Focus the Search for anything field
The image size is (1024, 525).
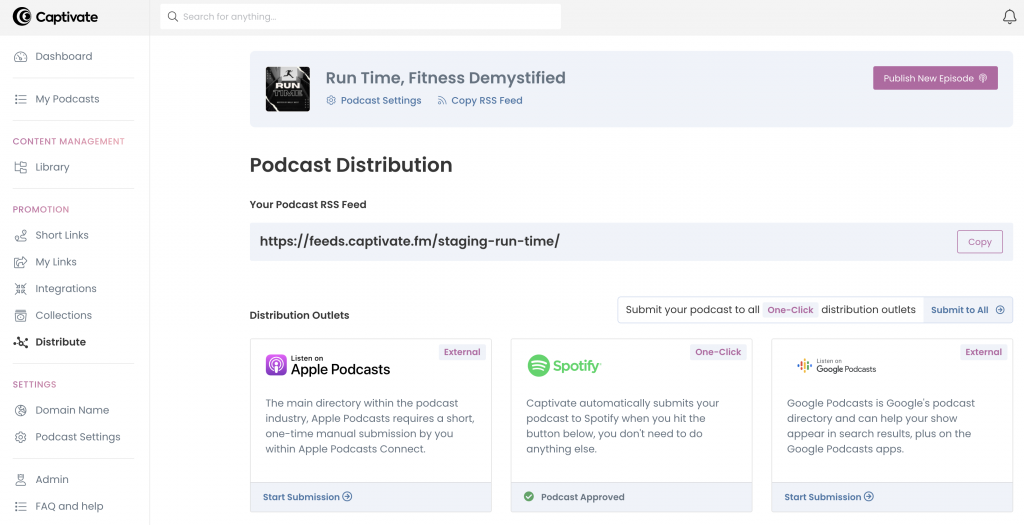tap(360, 17)
